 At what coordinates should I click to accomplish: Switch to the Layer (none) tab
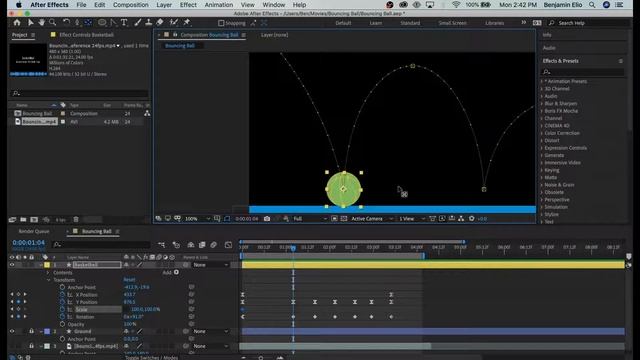click(274, 35)
